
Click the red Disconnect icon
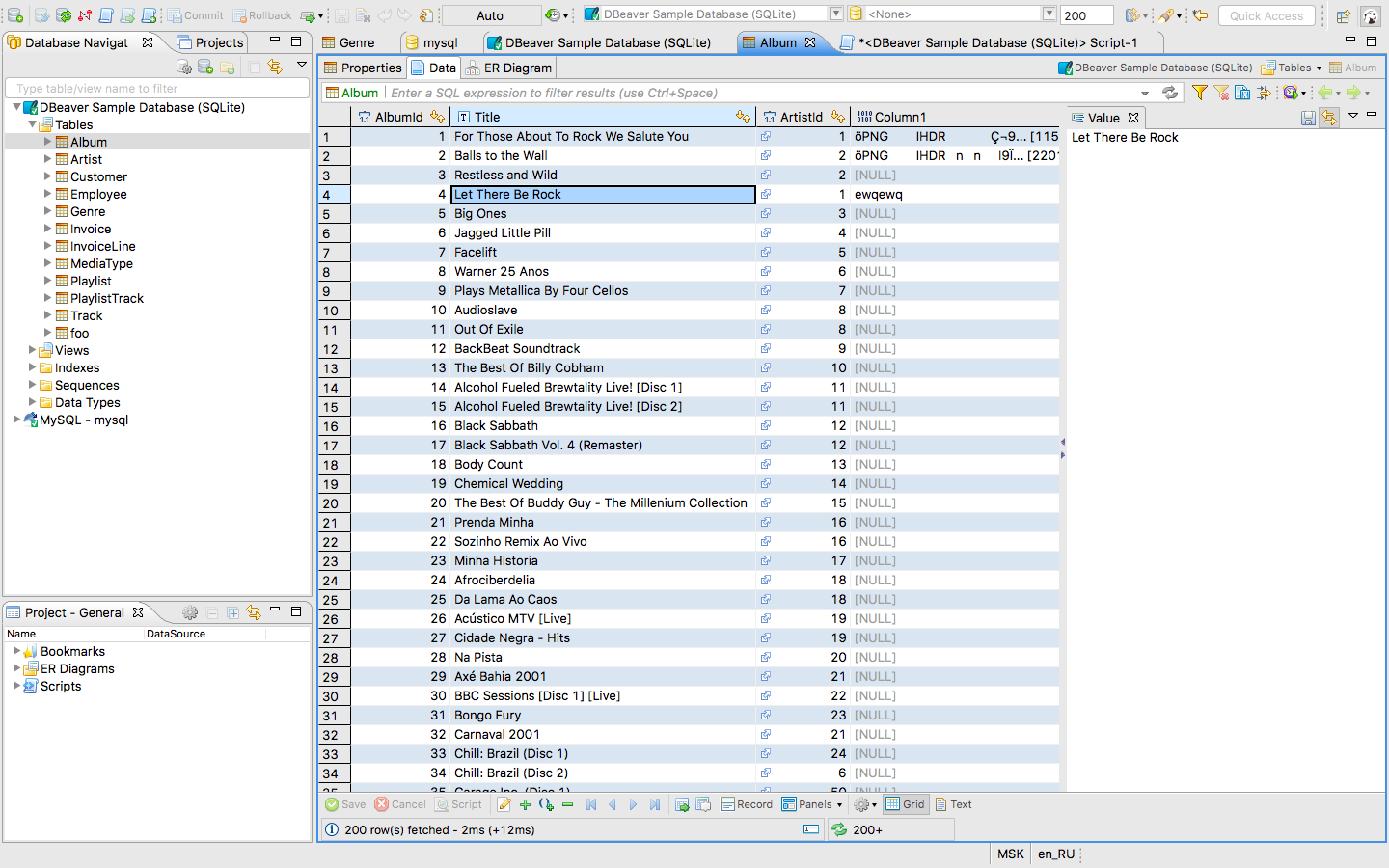(85, 15)
